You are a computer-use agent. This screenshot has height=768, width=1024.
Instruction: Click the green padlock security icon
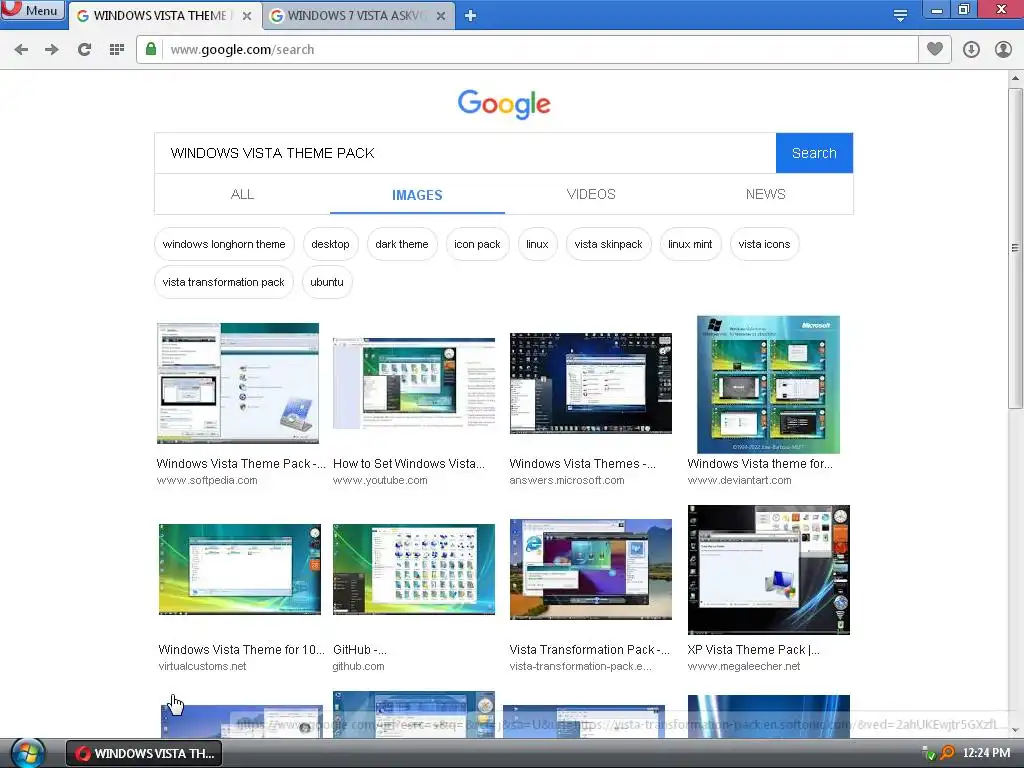tap(151, 49)
